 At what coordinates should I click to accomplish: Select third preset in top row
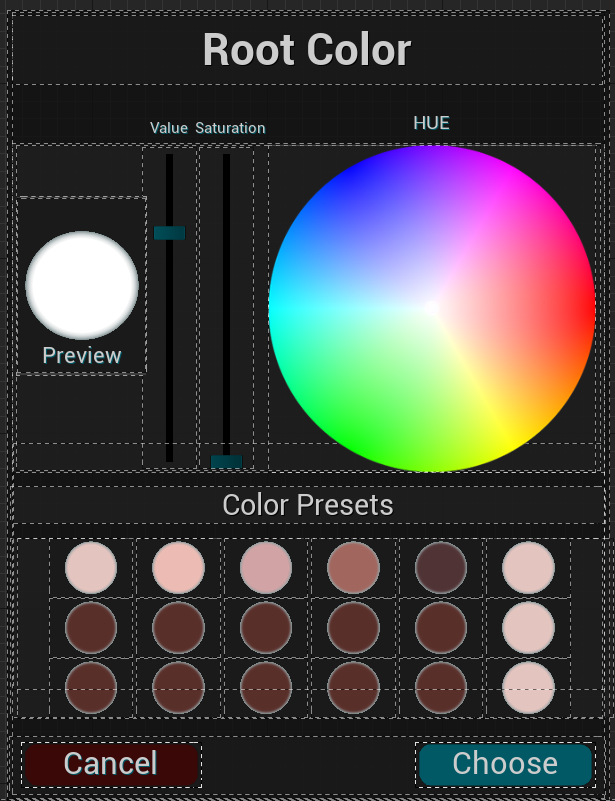pos(266,568)
